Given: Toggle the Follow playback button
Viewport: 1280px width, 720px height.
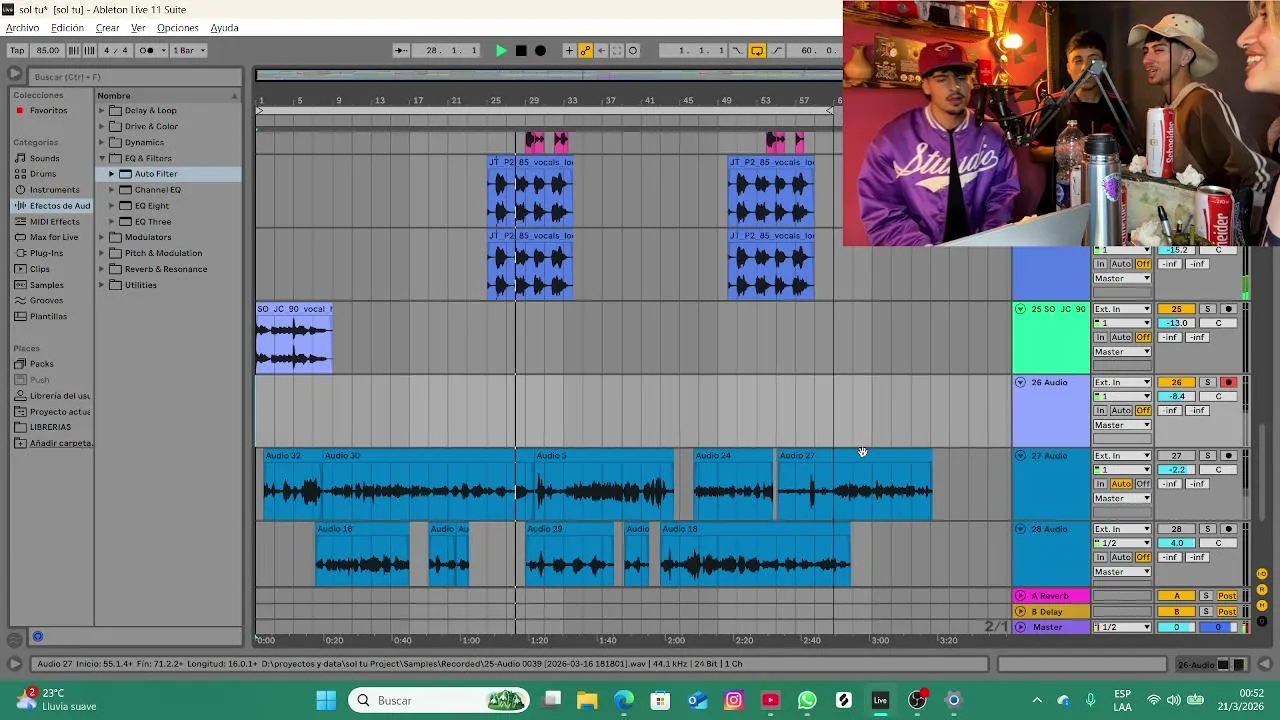Looking at the screenshot, I should pos(400,50).
